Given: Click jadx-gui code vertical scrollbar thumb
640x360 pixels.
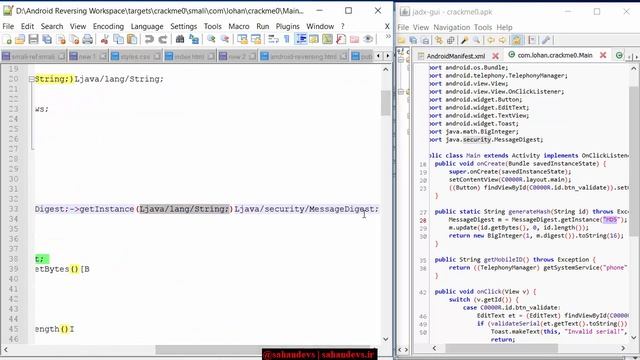Looking at the screenshot, I should pyautogui.click(x=633, y=161).
